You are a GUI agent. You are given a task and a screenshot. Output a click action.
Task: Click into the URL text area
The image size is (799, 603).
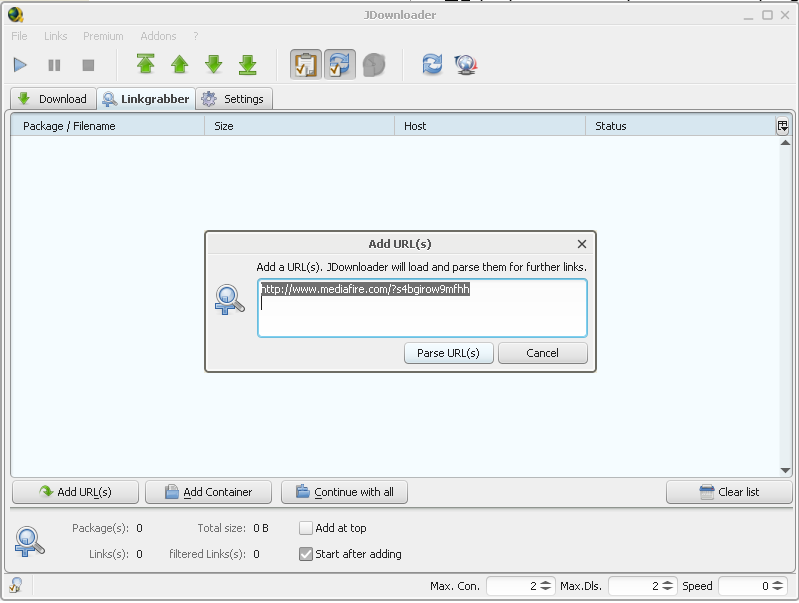pyautogui.click(x=422, y=308)
